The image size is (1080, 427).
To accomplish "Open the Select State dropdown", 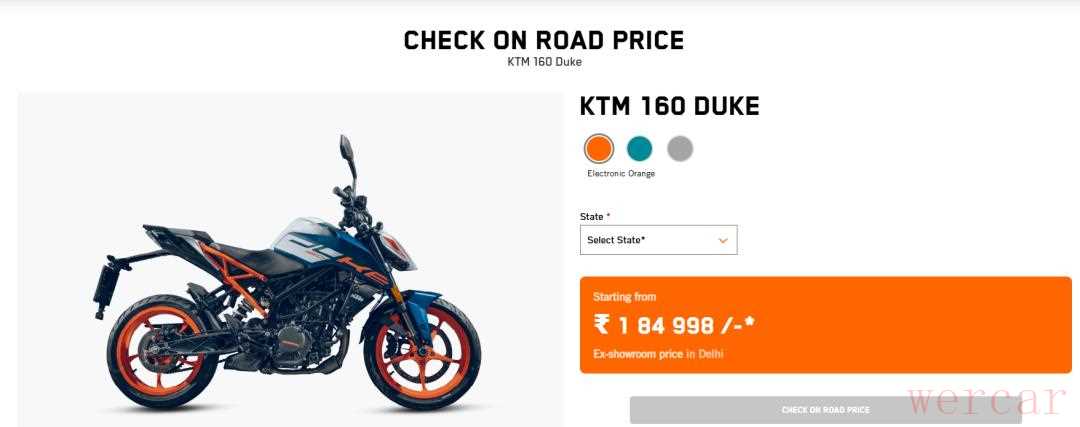I will tap(658, 240).
